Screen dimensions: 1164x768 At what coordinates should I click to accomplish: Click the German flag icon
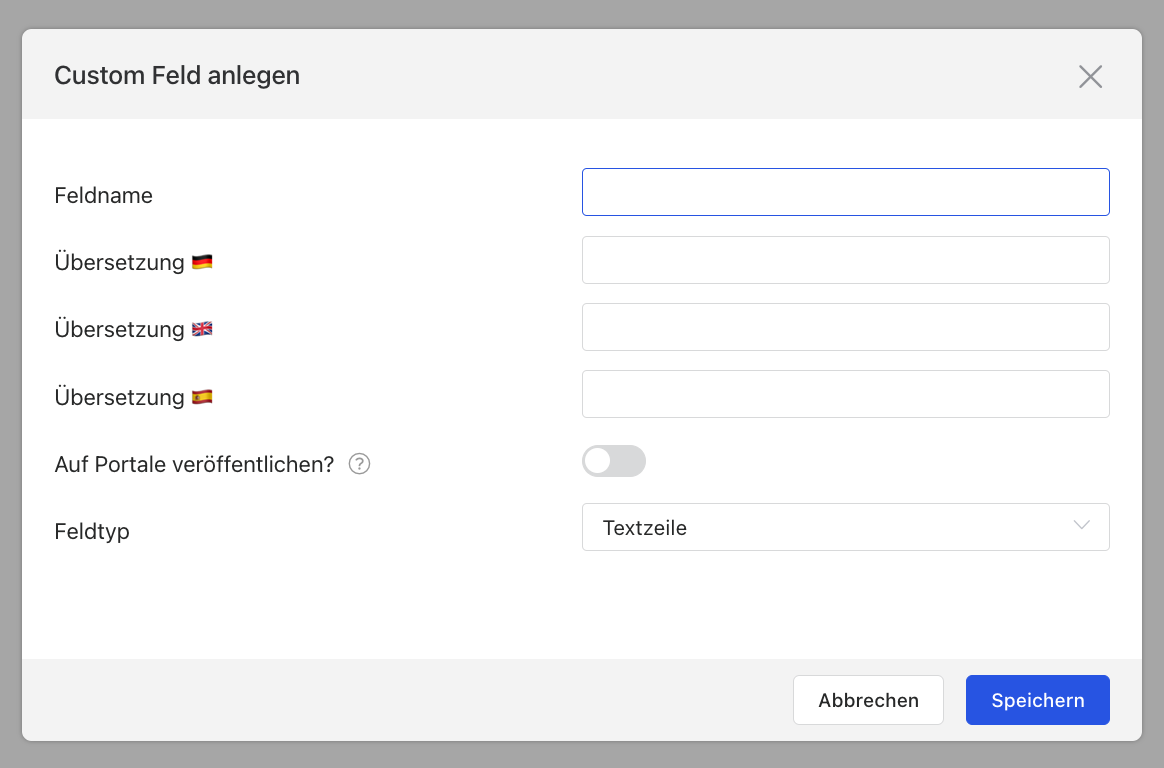point(202,262)
